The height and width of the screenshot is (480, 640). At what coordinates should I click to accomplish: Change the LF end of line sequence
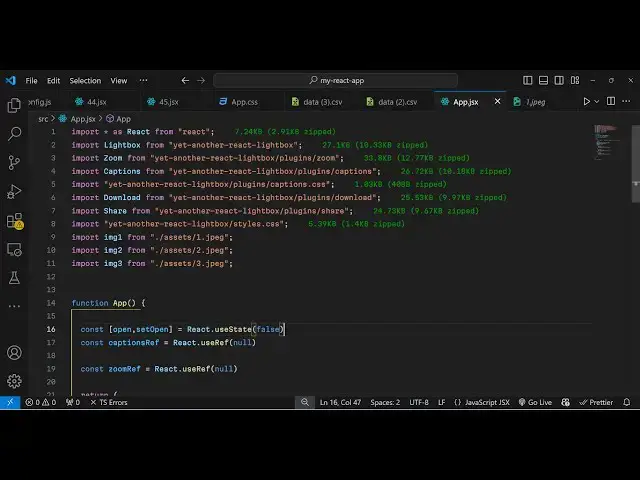[x=441, y=402]
